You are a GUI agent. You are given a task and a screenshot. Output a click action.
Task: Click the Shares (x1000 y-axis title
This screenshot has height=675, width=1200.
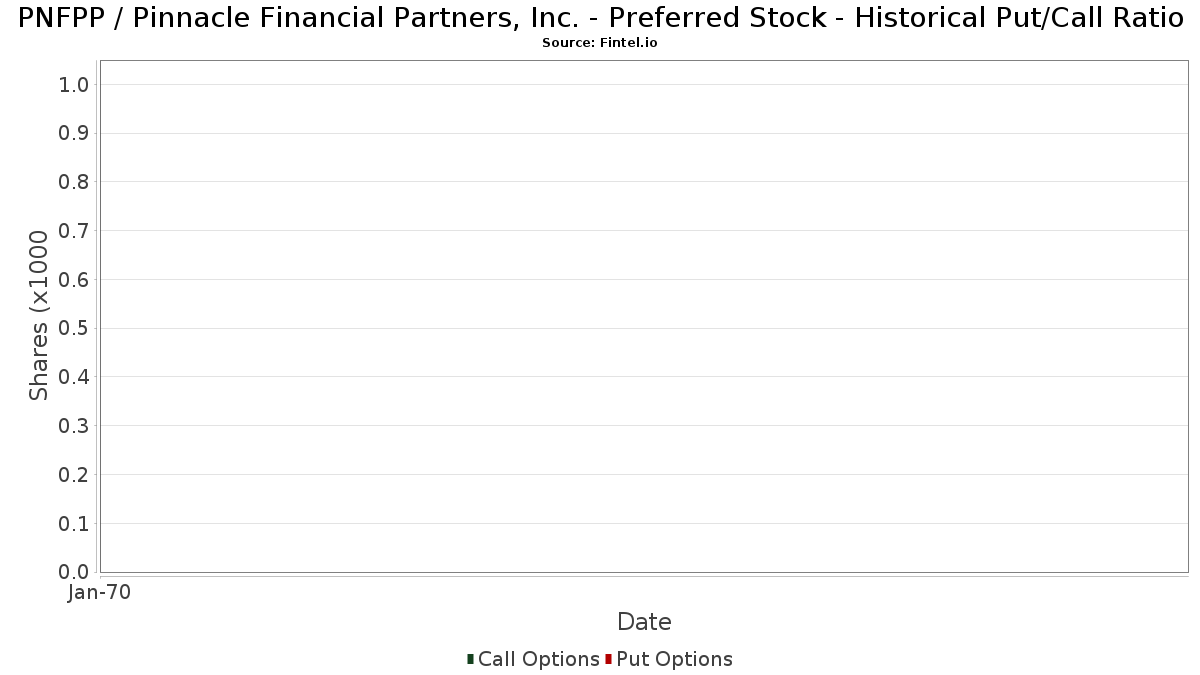pos(39,316)
